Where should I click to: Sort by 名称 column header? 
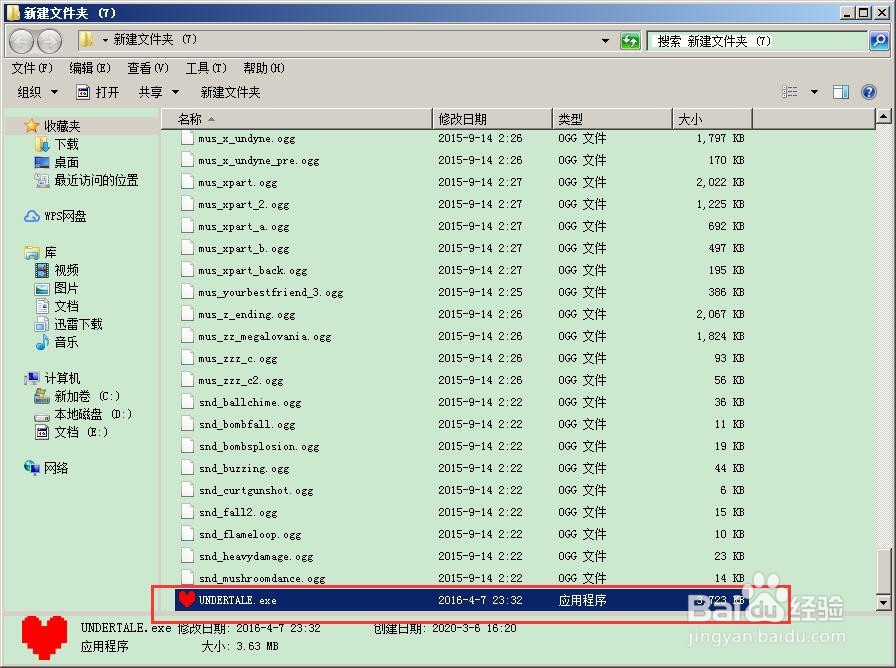pyautogui.click(x=297, y=119)
